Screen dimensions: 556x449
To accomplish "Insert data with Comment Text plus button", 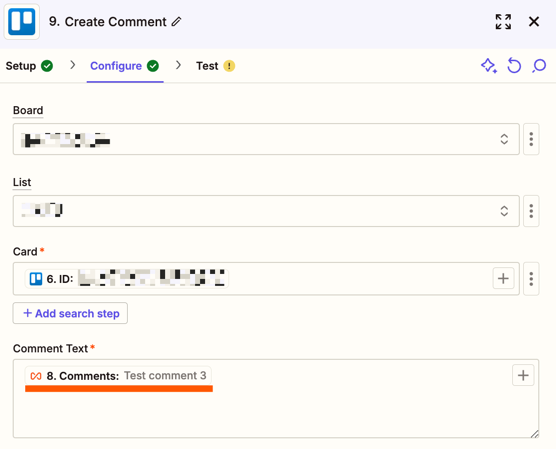I will pyautogui.click(x=523, y=375).
